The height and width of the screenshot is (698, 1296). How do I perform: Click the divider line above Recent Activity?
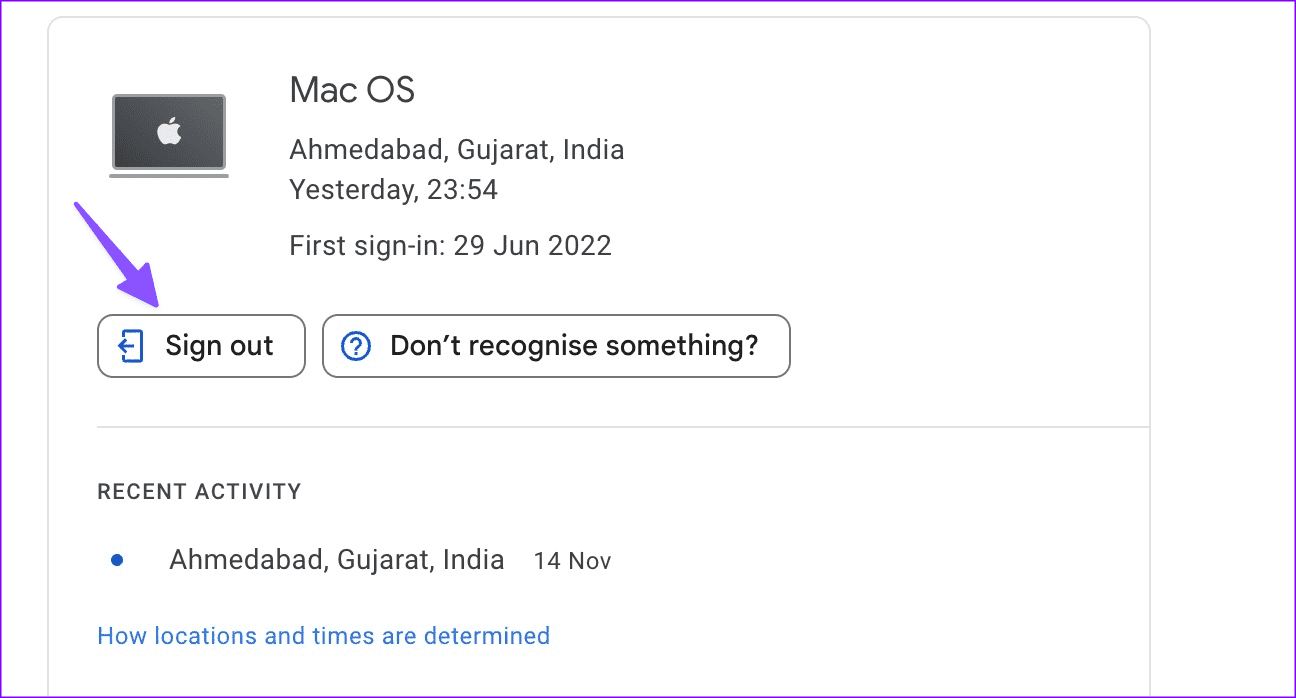pyautogui.click(x=623, y=428)
